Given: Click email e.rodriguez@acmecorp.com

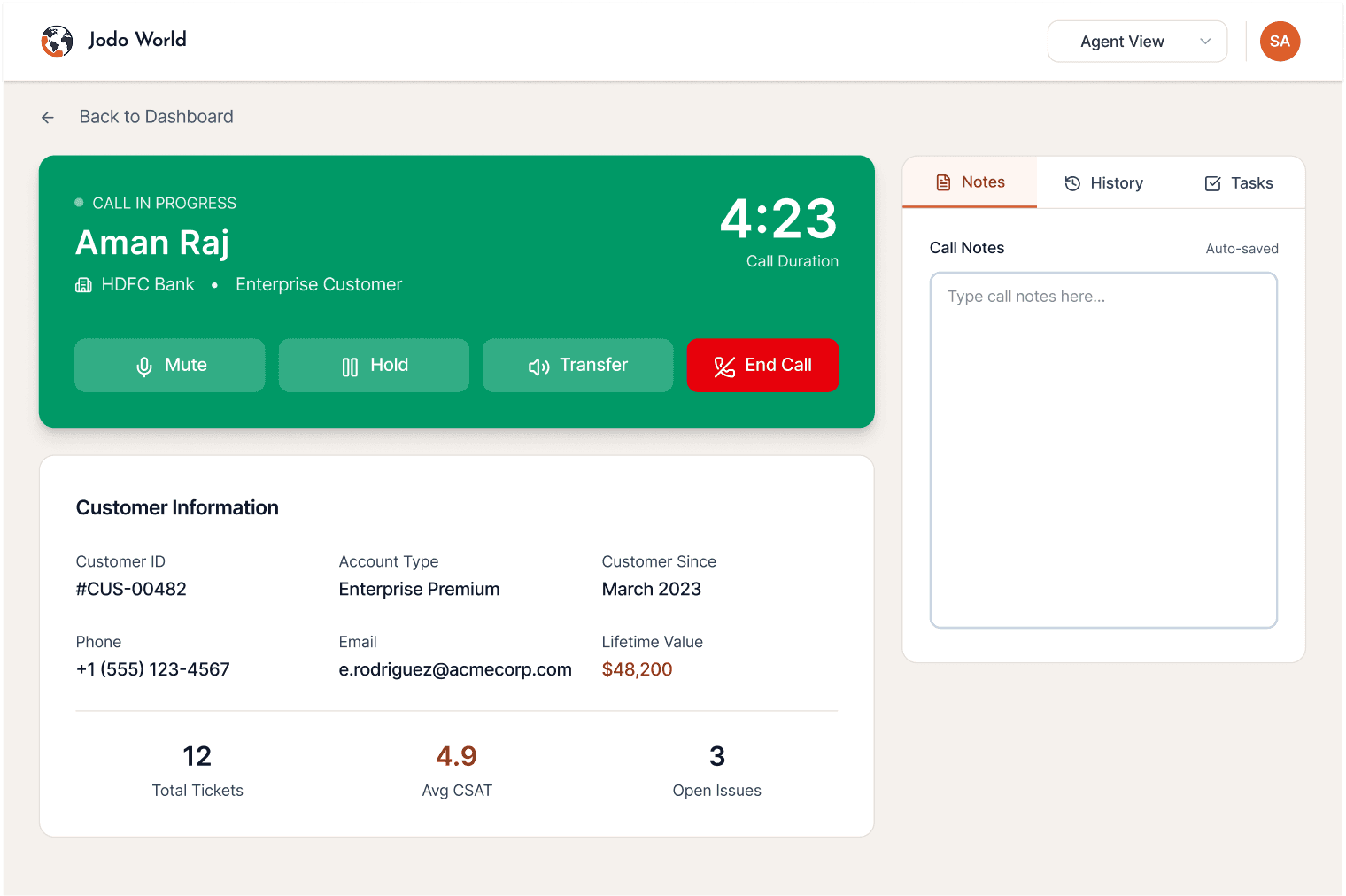Looking at the screenshot, I should point(455,669).
